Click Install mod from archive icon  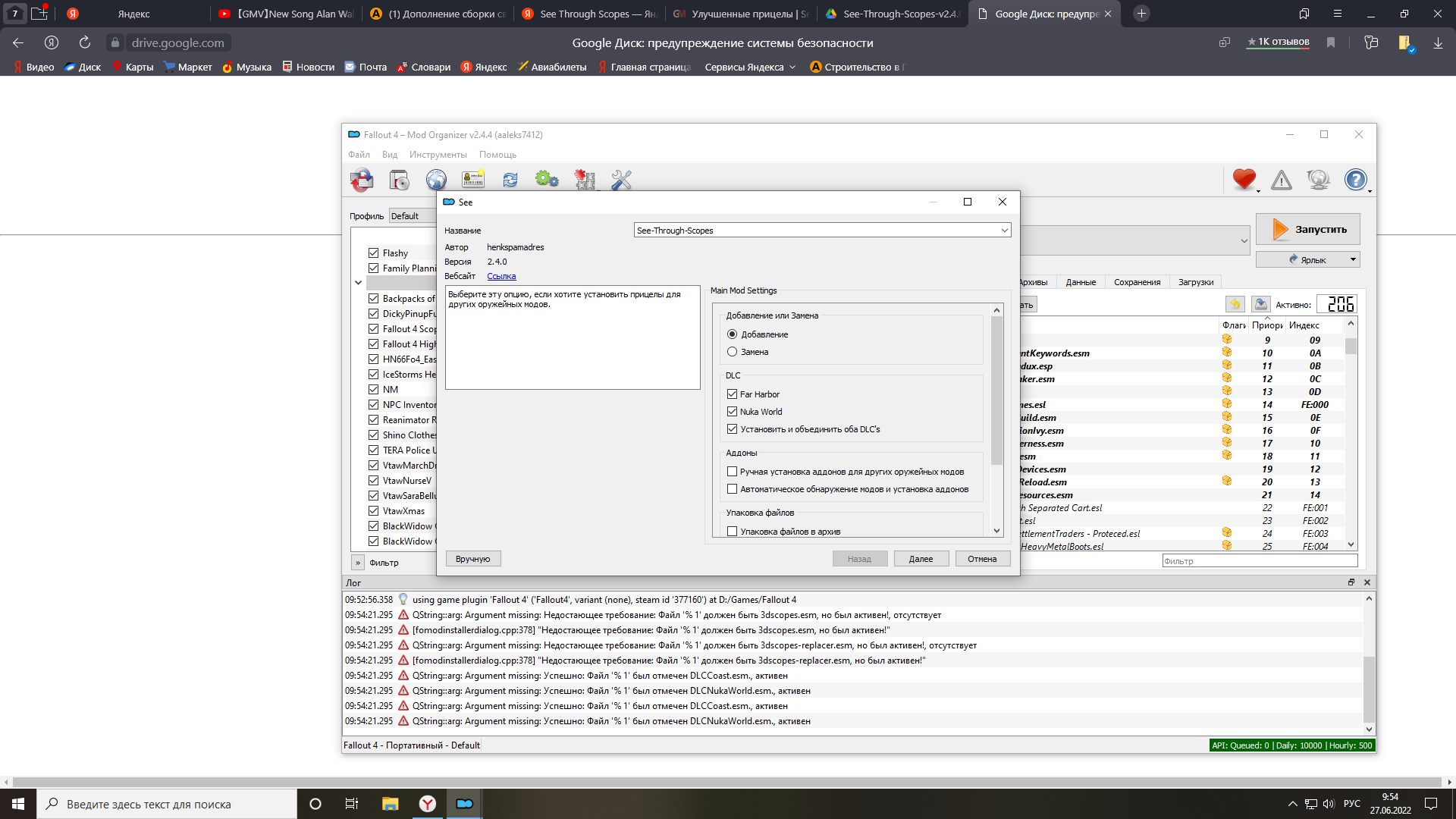click(399, 180)
